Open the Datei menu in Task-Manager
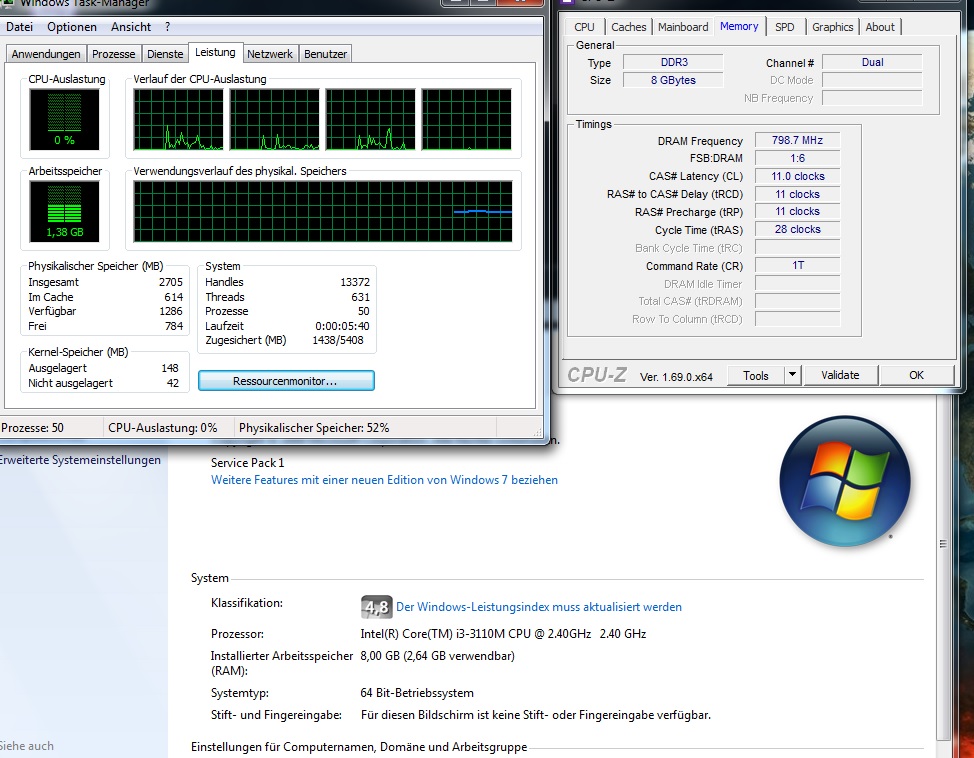974x758 pixels. point(19,27)
